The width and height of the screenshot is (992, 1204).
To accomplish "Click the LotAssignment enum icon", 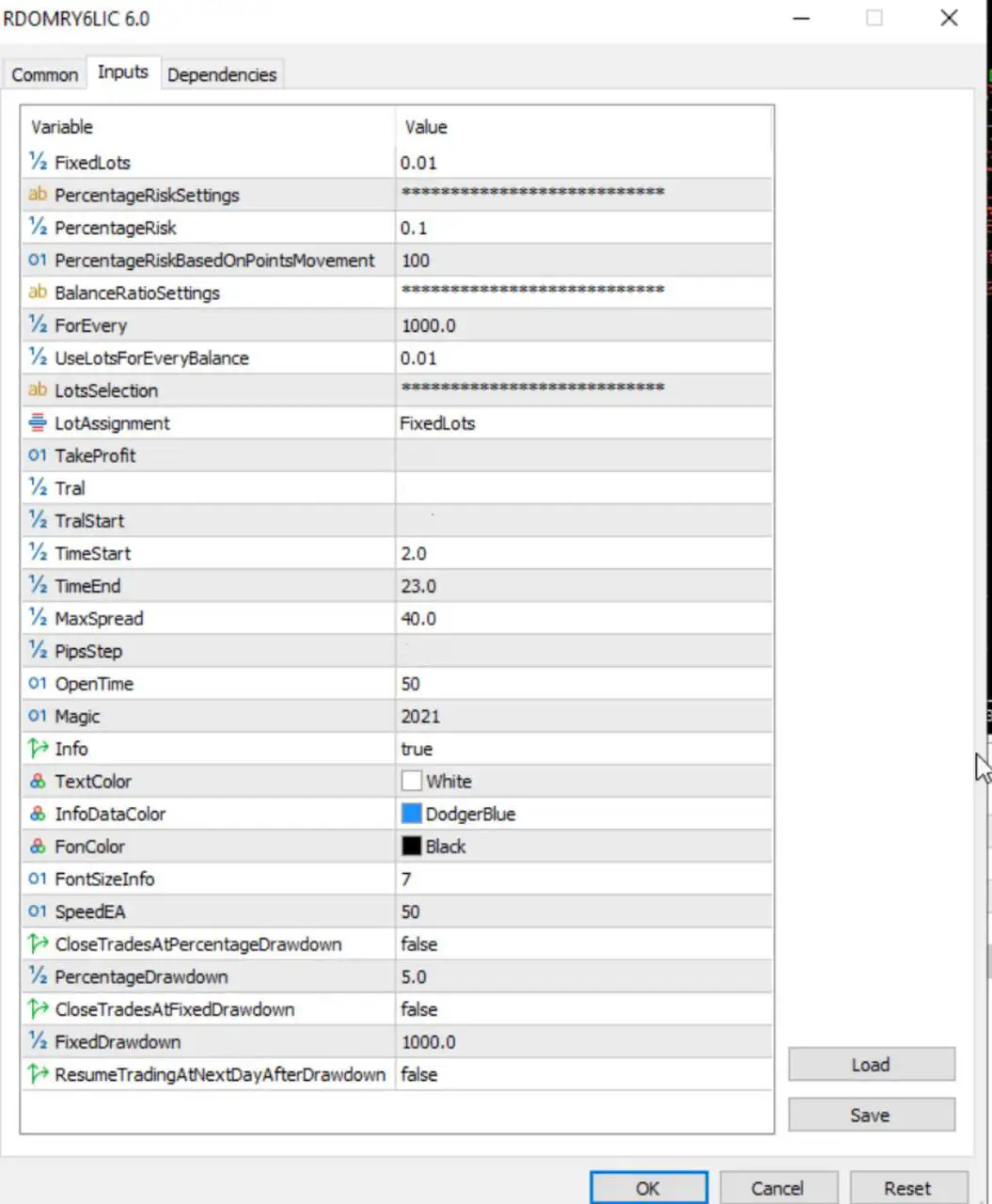I will click(38, 423).
